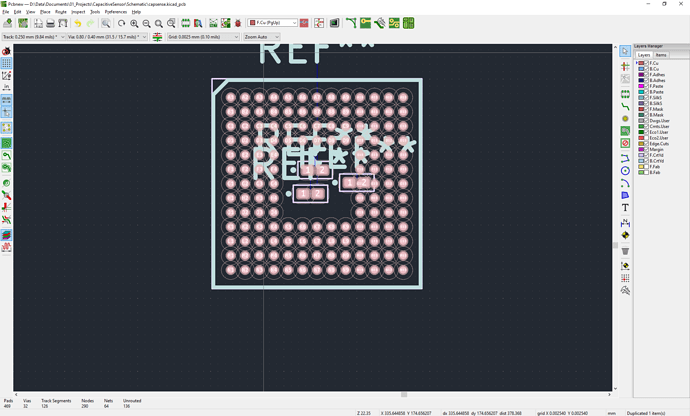Viewport: 690px width, 416px height.
Task: Click the vertical scrollbar thumb beside canvas
Action: (615, 245)
